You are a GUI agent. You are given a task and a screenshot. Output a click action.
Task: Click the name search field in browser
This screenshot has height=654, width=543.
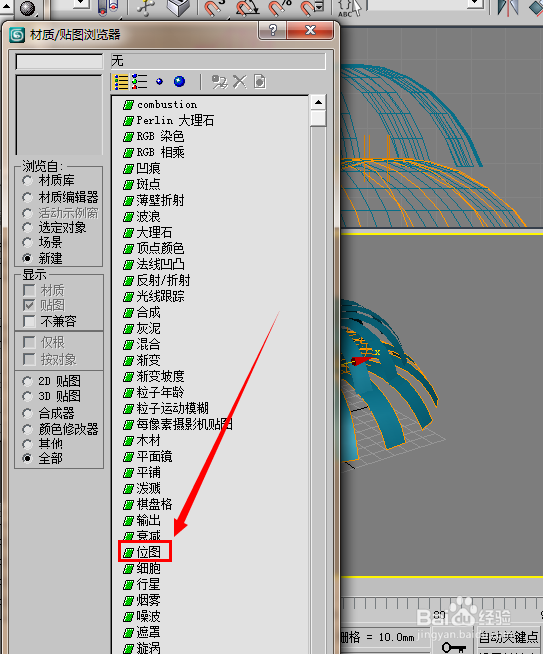(59, 62)
